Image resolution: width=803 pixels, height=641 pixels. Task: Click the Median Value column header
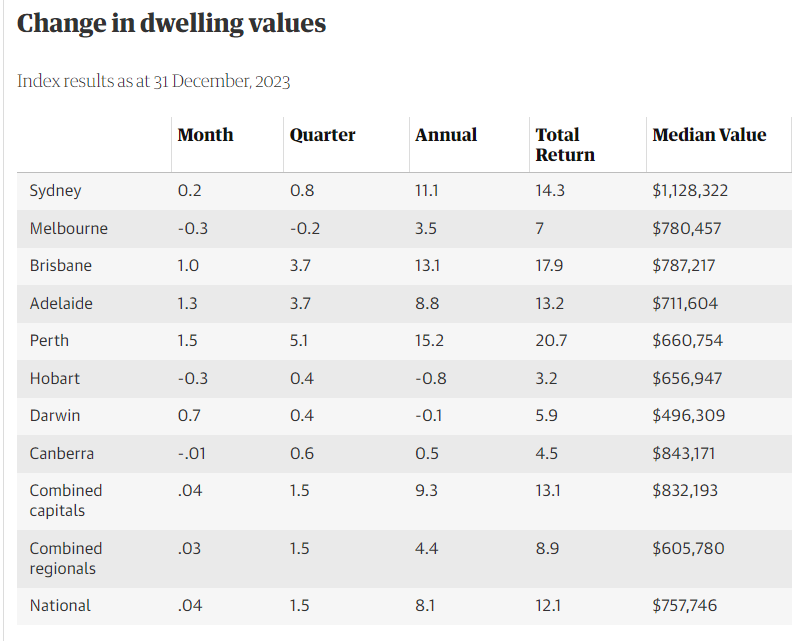pos(709,135)
